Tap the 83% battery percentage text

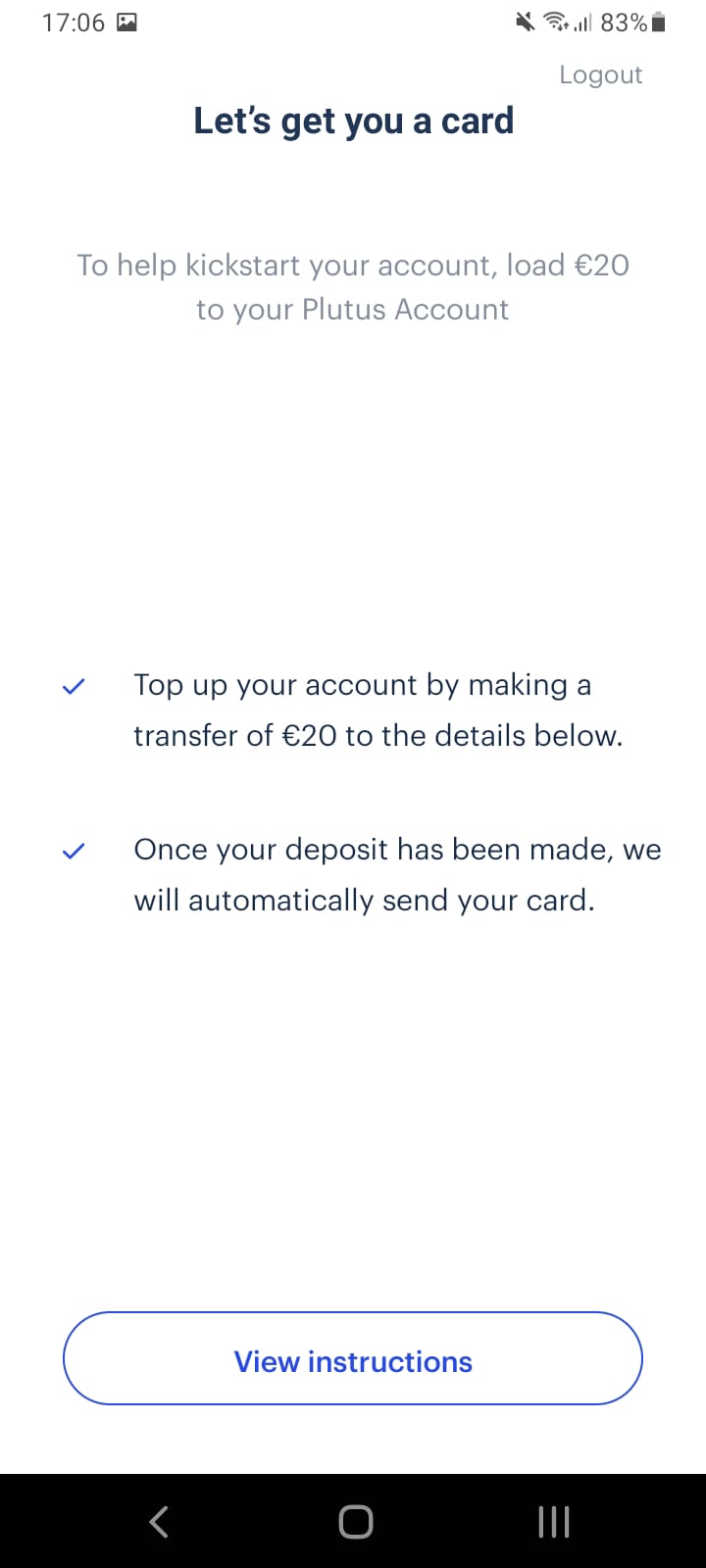624,23
